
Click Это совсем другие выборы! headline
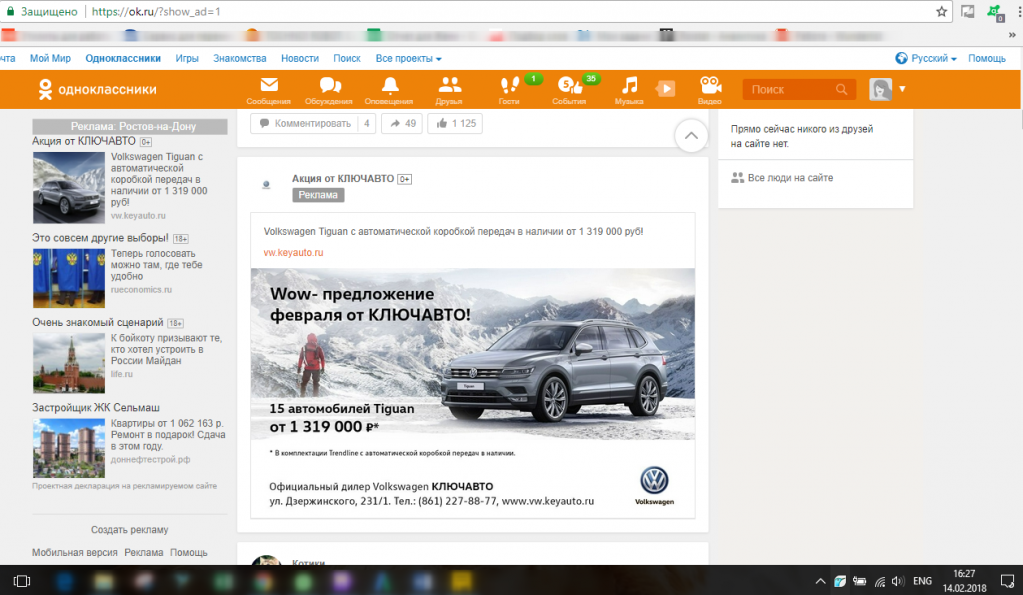tap(100, 237)
